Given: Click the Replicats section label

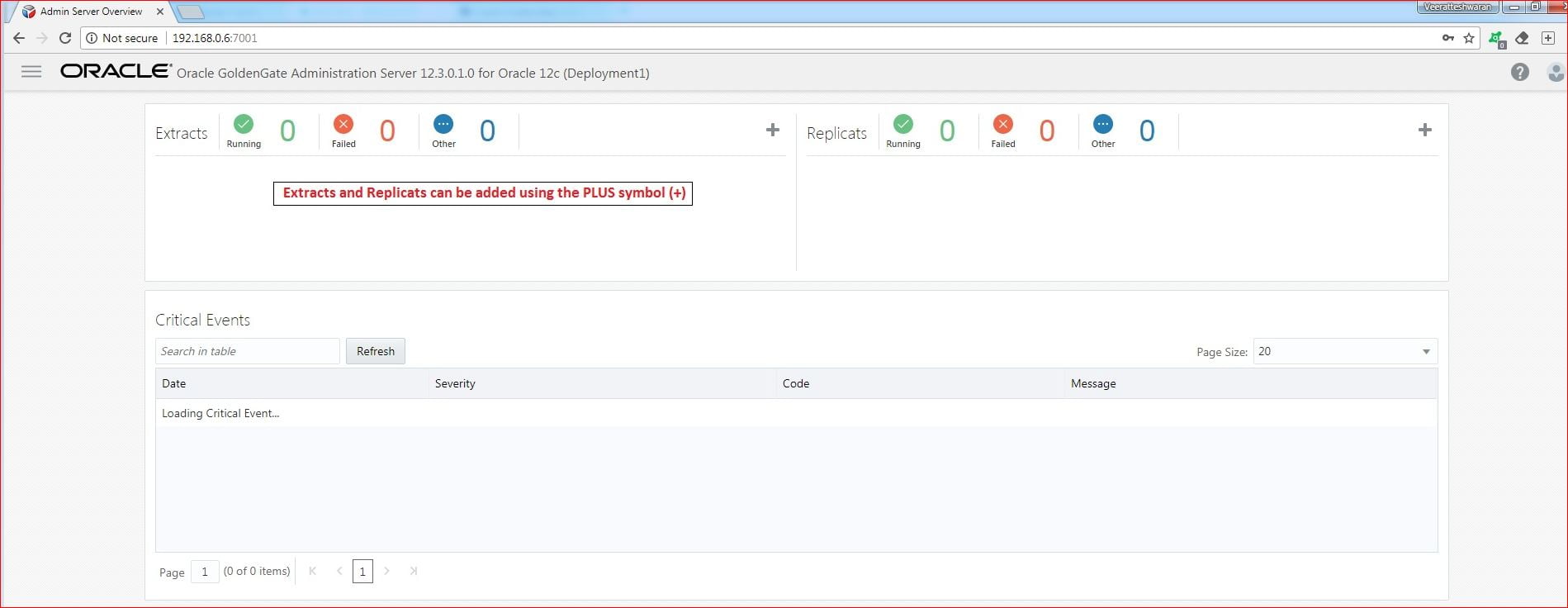Looking at the screenshot, I should pyautogui.click(x=836, y=133).
